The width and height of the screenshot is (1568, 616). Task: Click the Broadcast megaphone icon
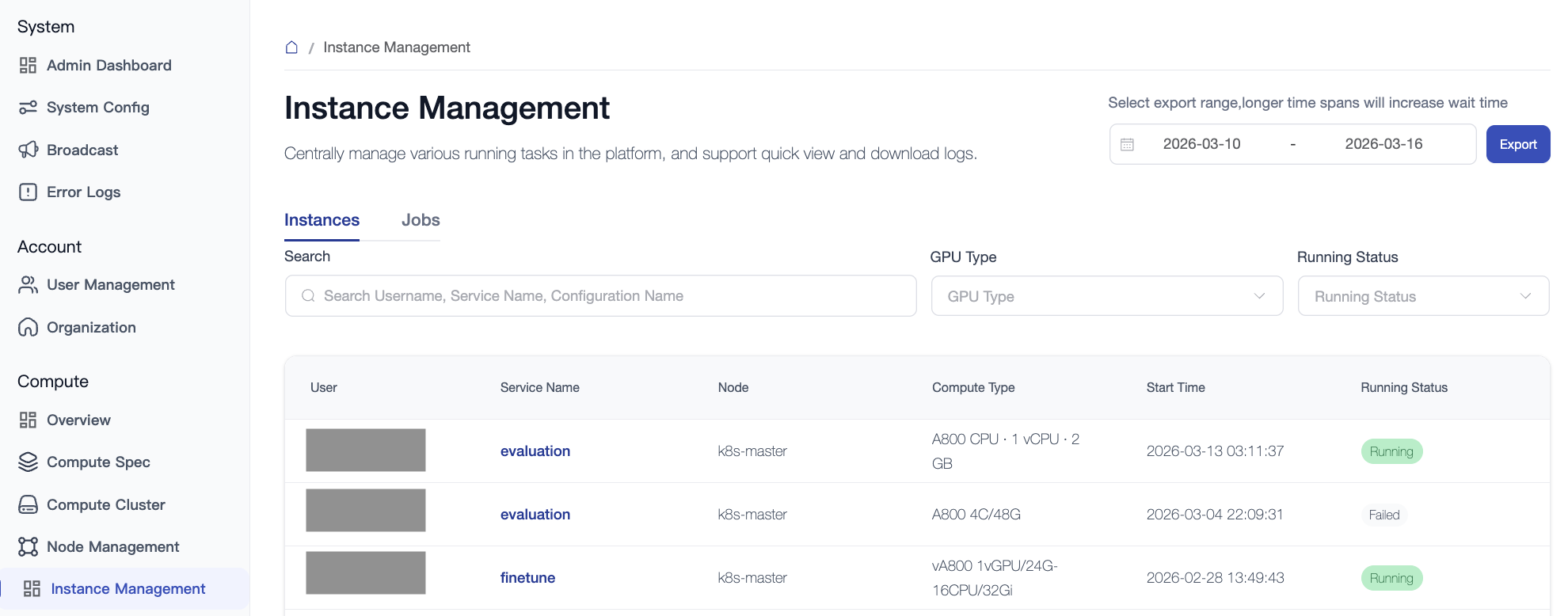[28, 150]
